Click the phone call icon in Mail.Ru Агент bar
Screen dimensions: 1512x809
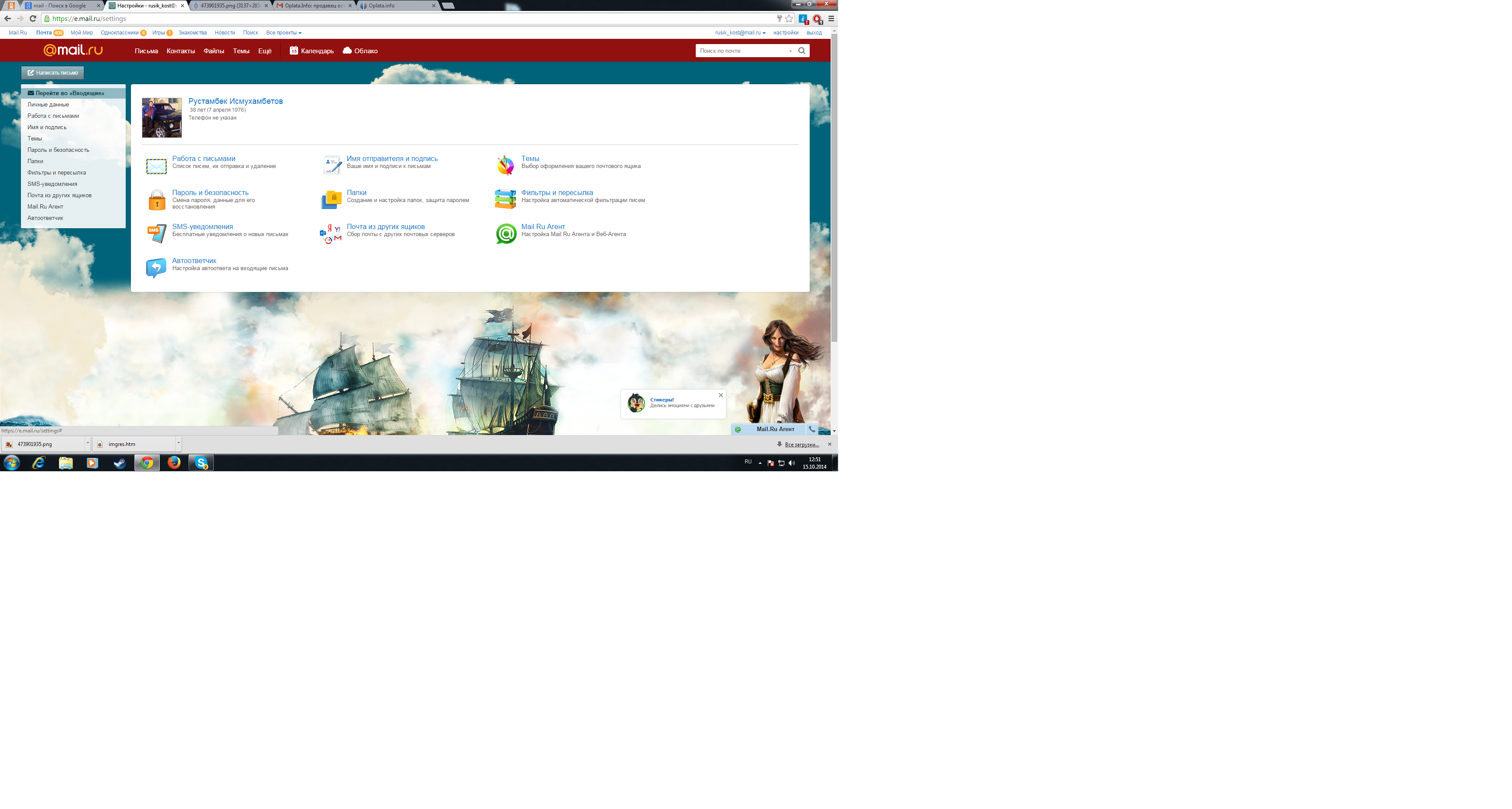coord(812,429)
